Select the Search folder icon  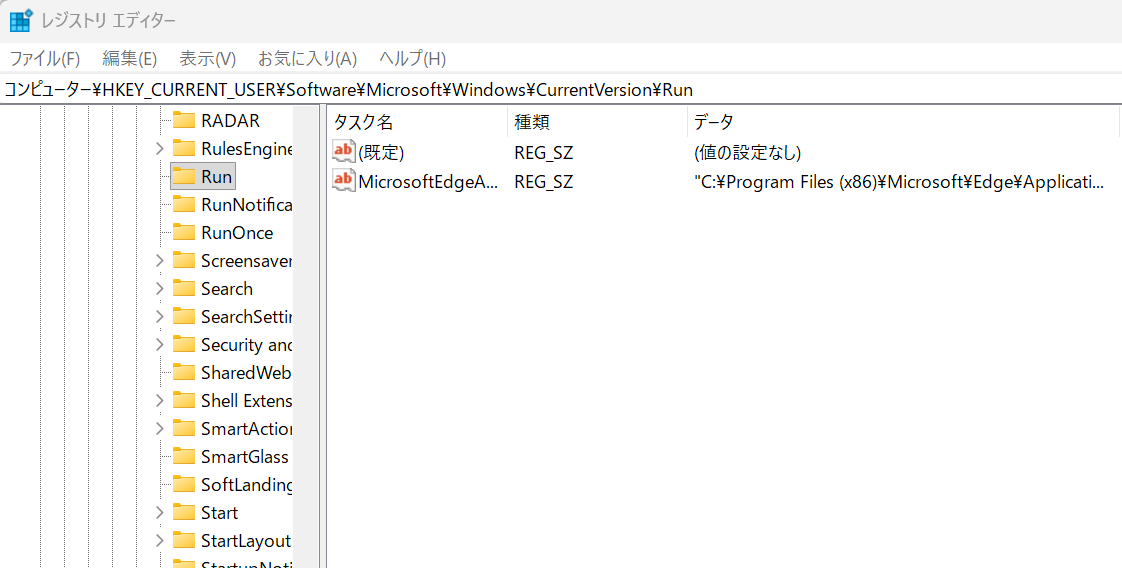pyautogui.click(x=184, y=288)
